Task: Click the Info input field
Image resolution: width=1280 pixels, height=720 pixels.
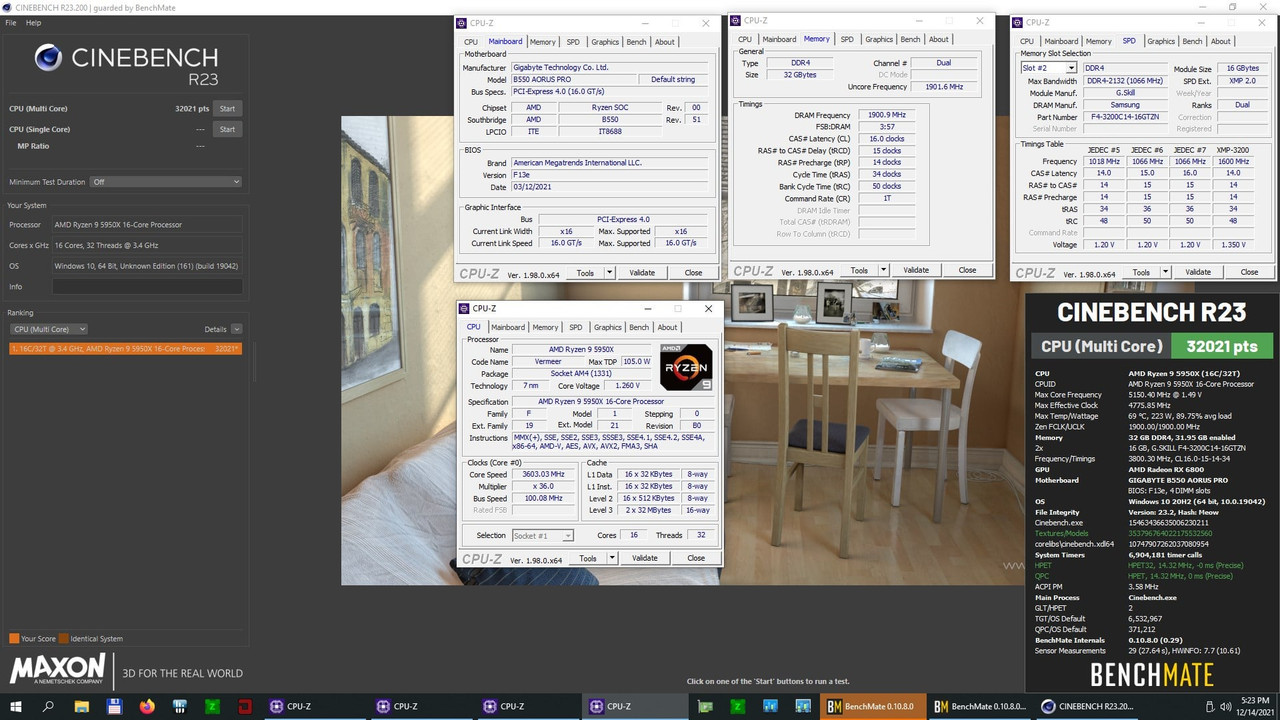Action: (x=147, y=287)
